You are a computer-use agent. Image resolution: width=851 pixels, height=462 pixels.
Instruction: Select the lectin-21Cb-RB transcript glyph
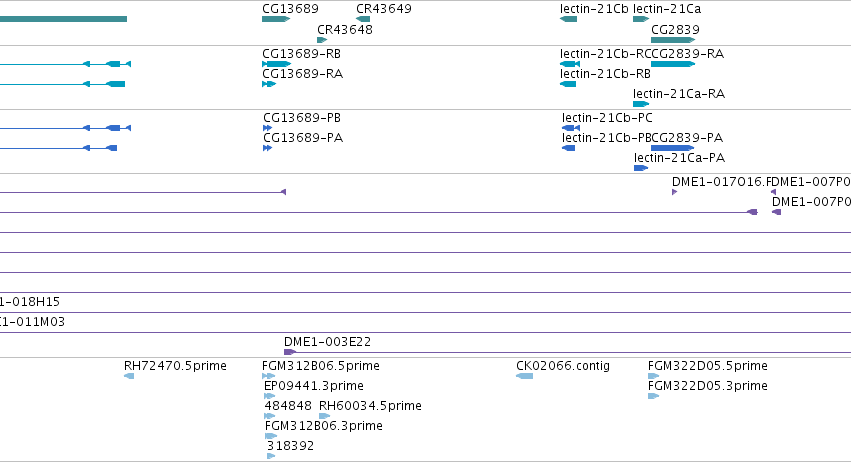click(x=568, y=84)
